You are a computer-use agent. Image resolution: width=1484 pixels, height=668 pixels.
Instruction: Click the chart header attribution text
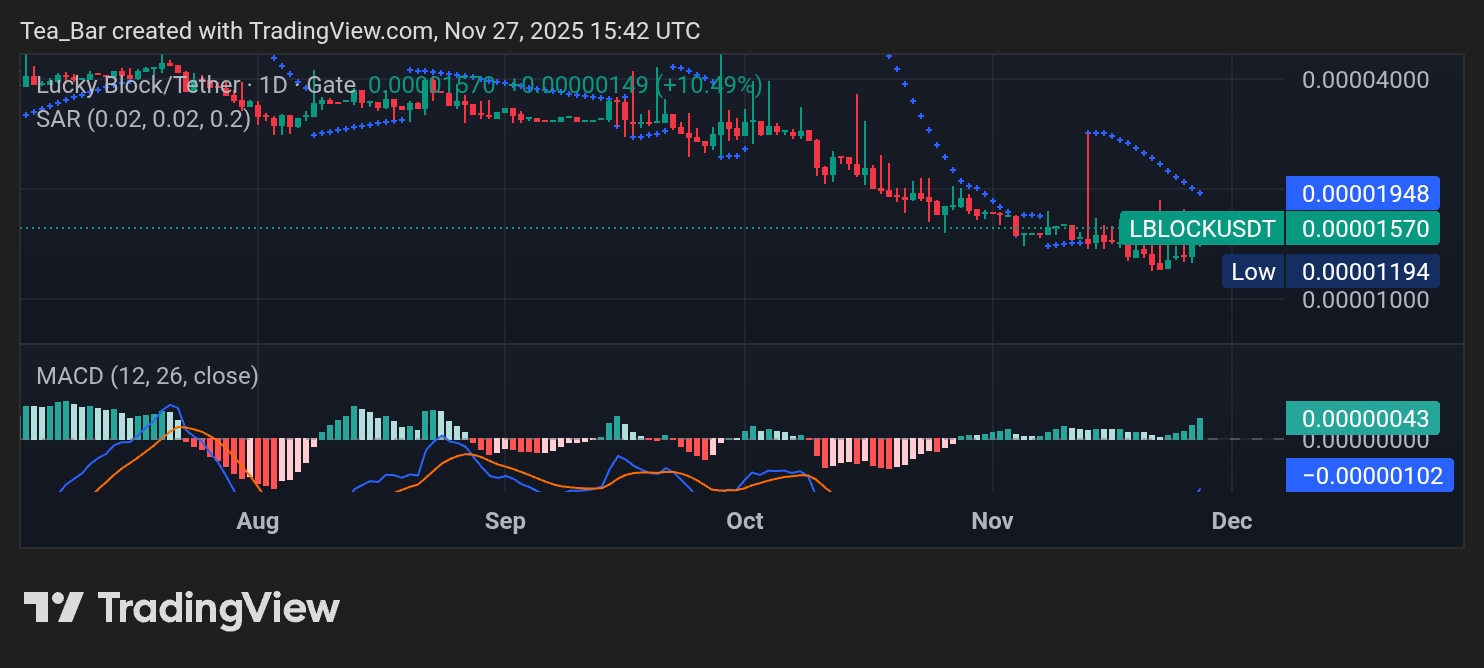361,31
